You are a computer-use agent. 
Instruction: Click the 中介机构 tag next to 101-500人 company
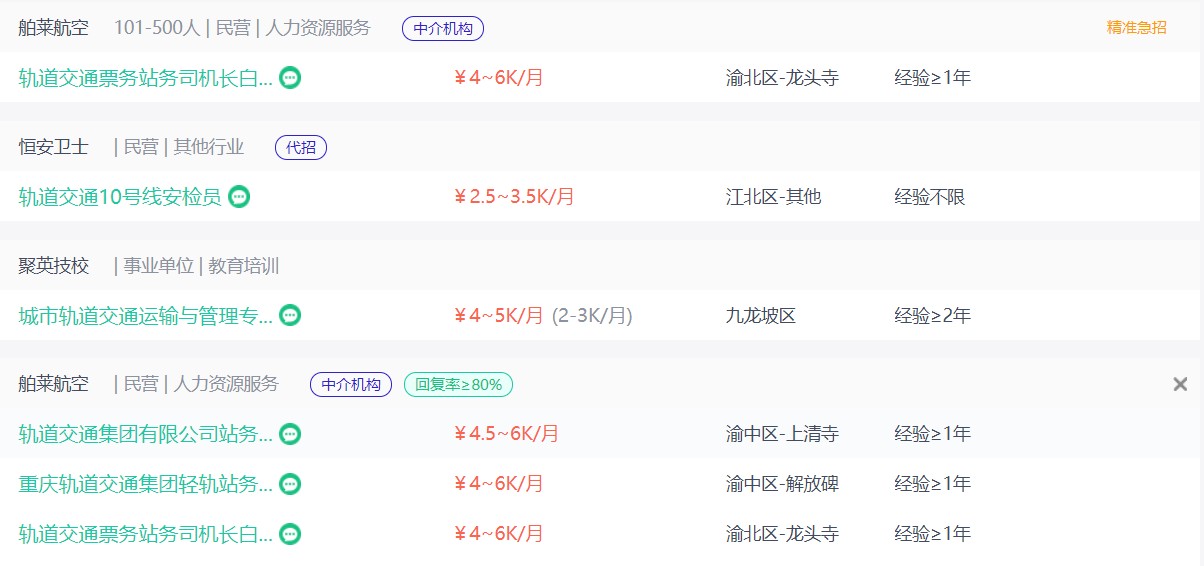[x=443, y=29]
